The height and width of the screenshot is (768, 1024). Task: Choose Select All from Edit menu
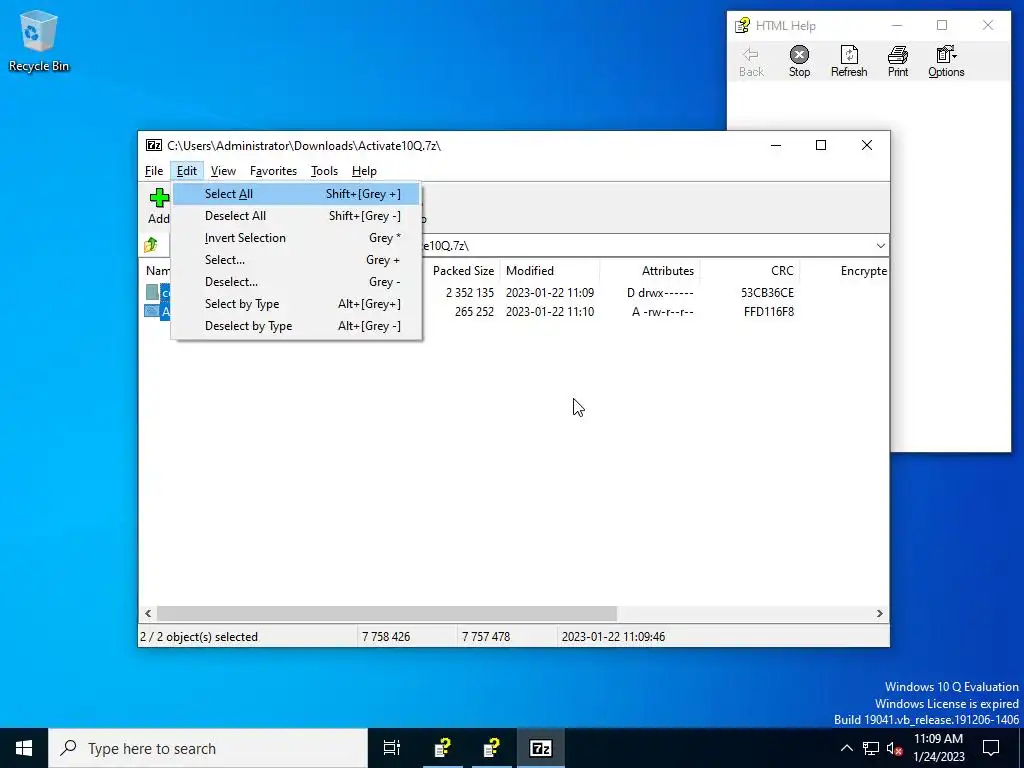click(x=296, y=194)
